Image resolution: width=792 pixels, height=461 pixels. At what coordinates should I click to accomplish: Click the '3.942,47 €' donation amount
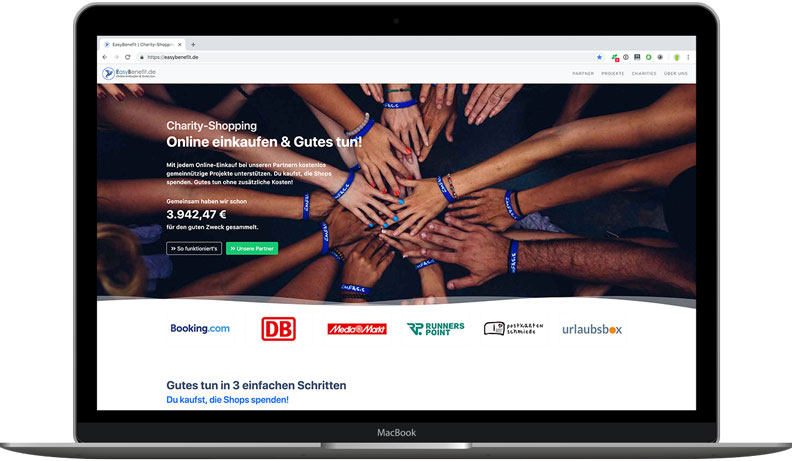pyautogui.click(x=196, y=214)
